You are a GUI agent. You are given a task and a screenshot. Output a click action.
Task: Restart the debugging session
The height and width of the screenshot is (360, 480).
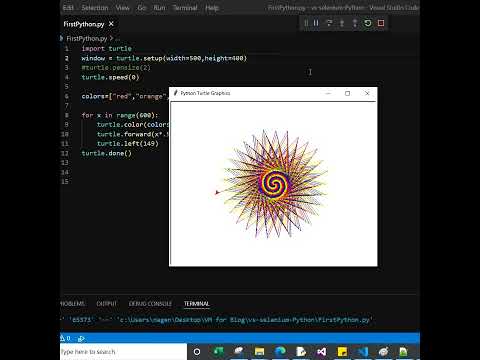click(x=368, y=23)
